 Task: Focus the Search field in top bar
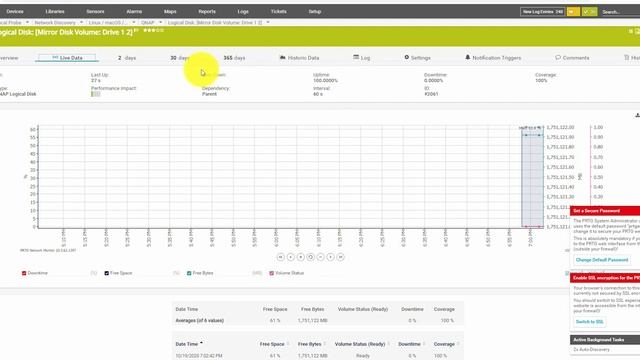click(620, 12)
